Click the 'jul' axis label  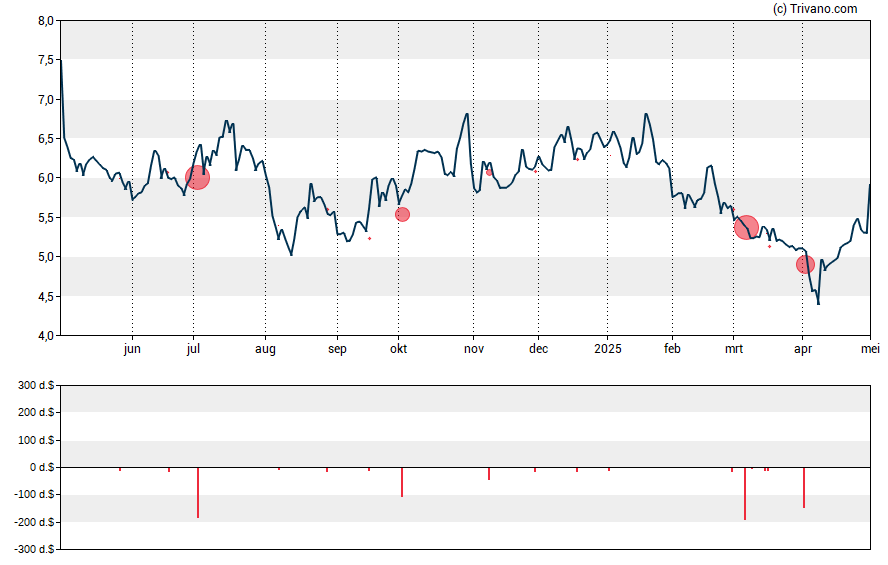click(x=193, y=349)
